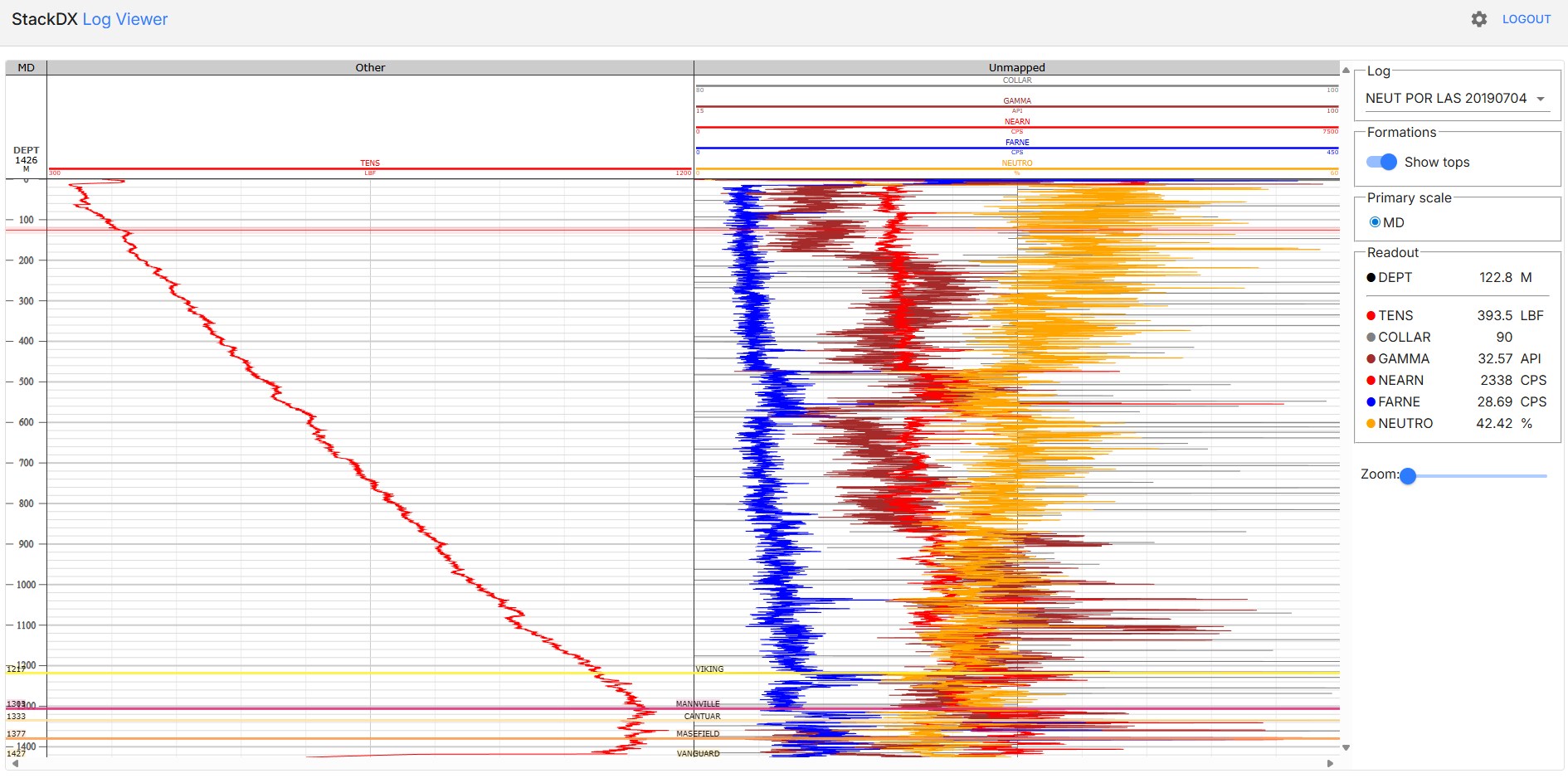Click the VIKING formation top marker
1568x783 pixels.
pos(709,669)
